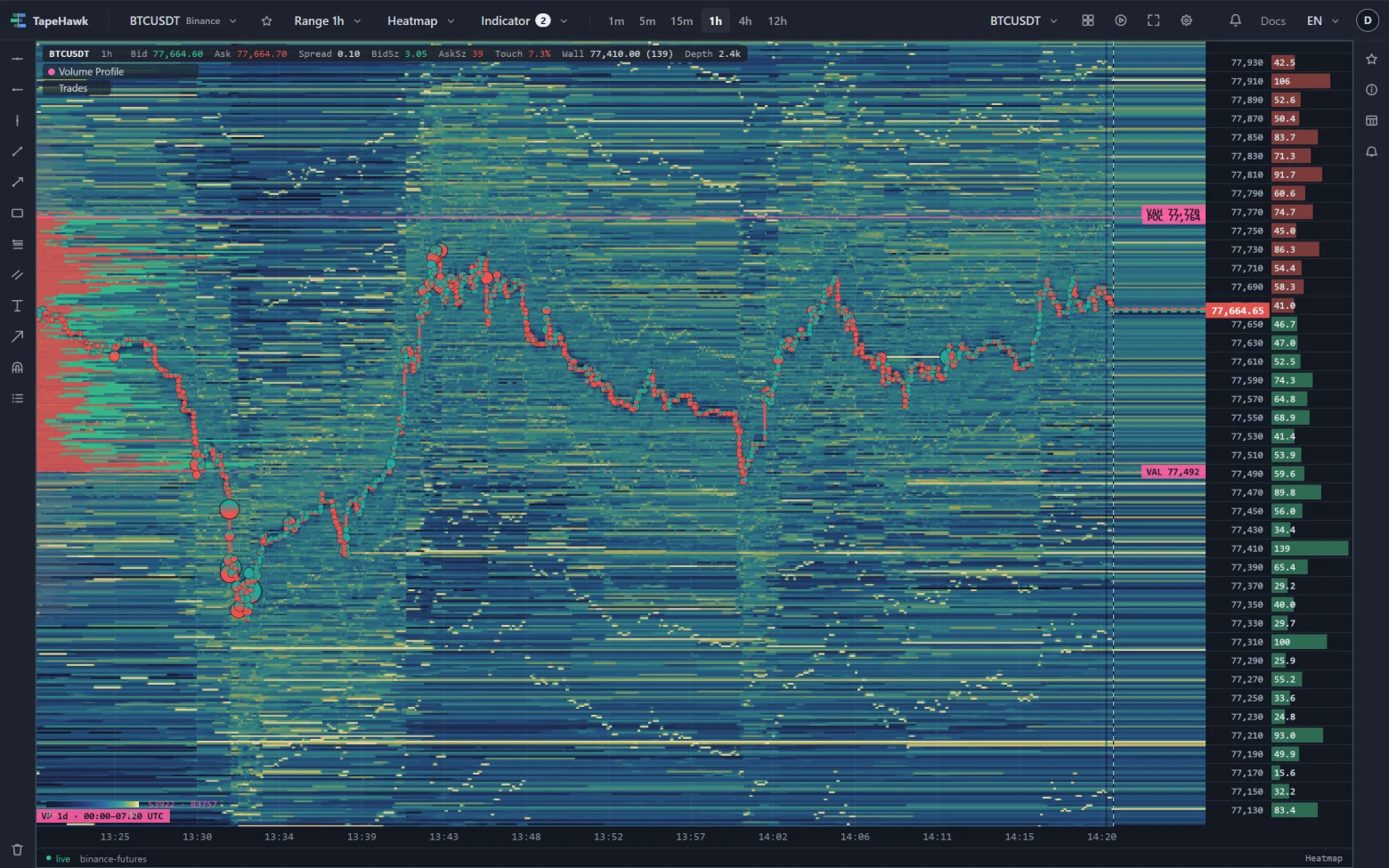This screenshot has height=868, width=1389.
Task: Open the BTCUSDT Binance symbol selector
Action: point(183,20)
